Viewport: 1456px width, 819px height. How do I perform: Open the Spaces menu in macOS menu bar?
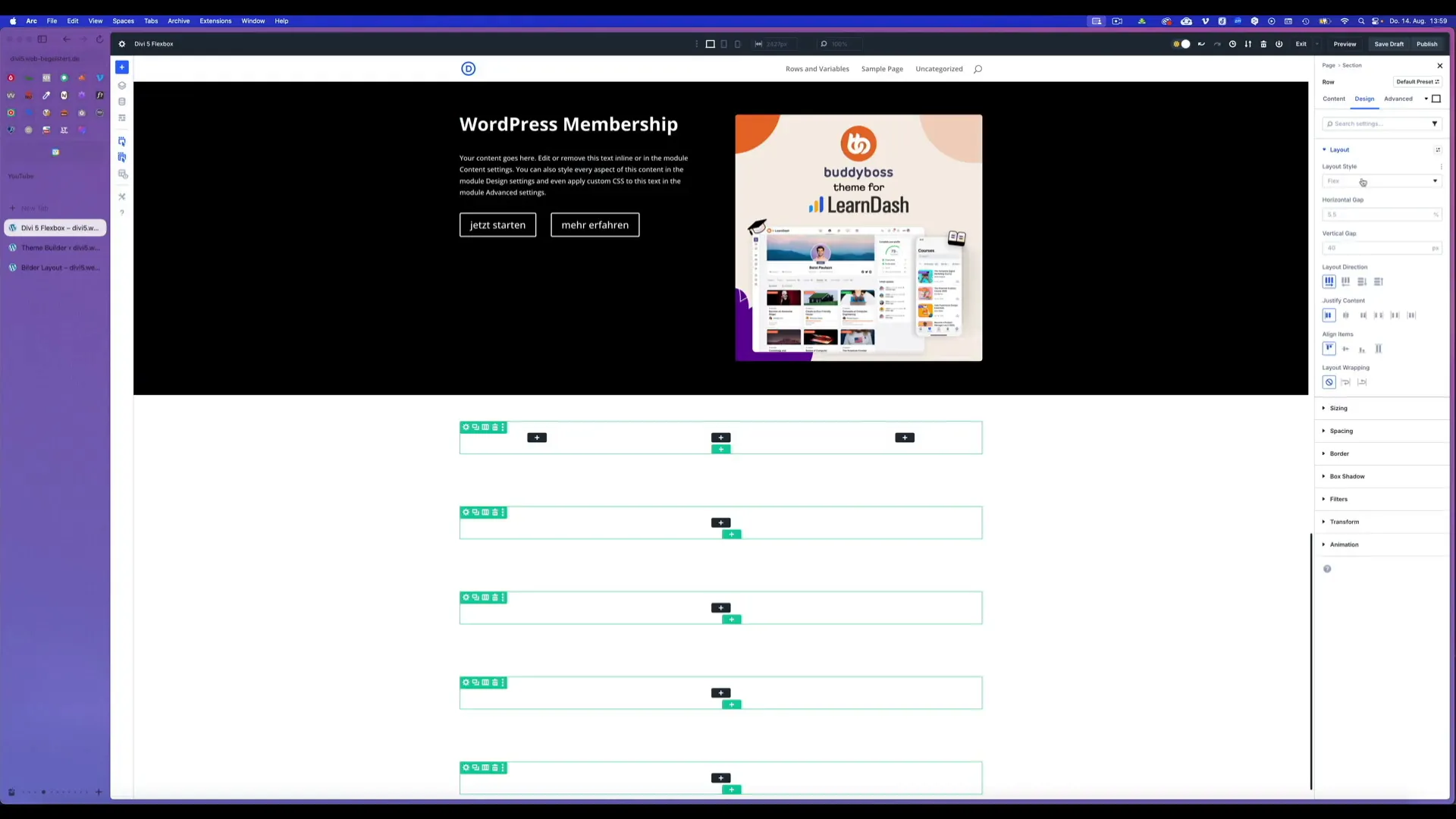123,21
